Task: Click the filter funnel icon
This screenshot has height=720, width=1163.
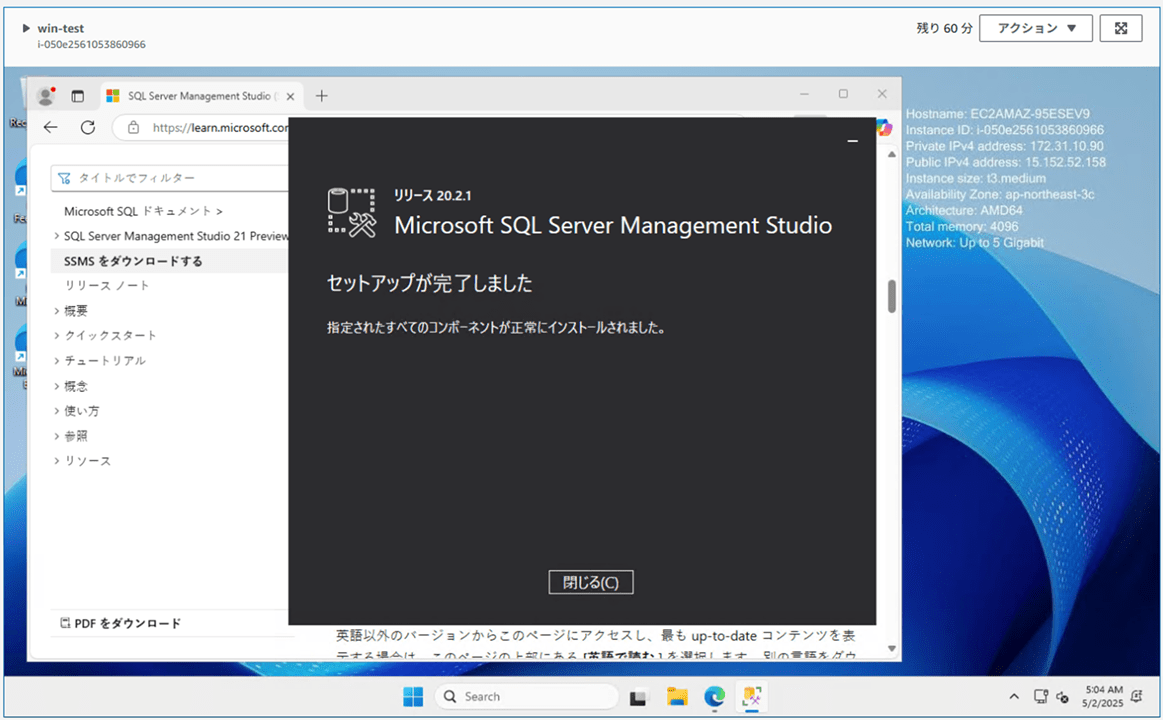Action: point(65,178)
